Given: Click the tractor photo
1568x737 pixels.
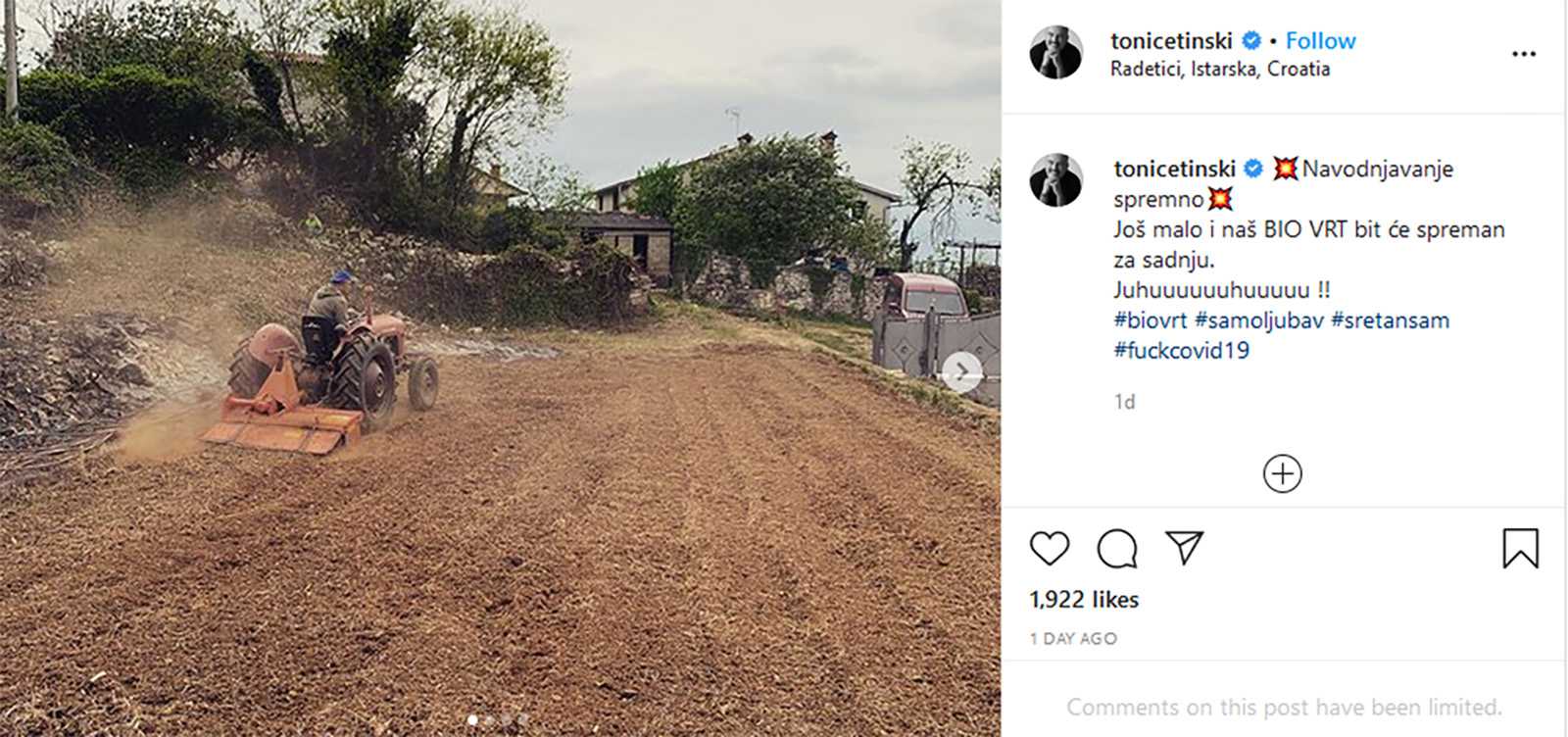Looking at the screenshot, I should click(500, 368).
